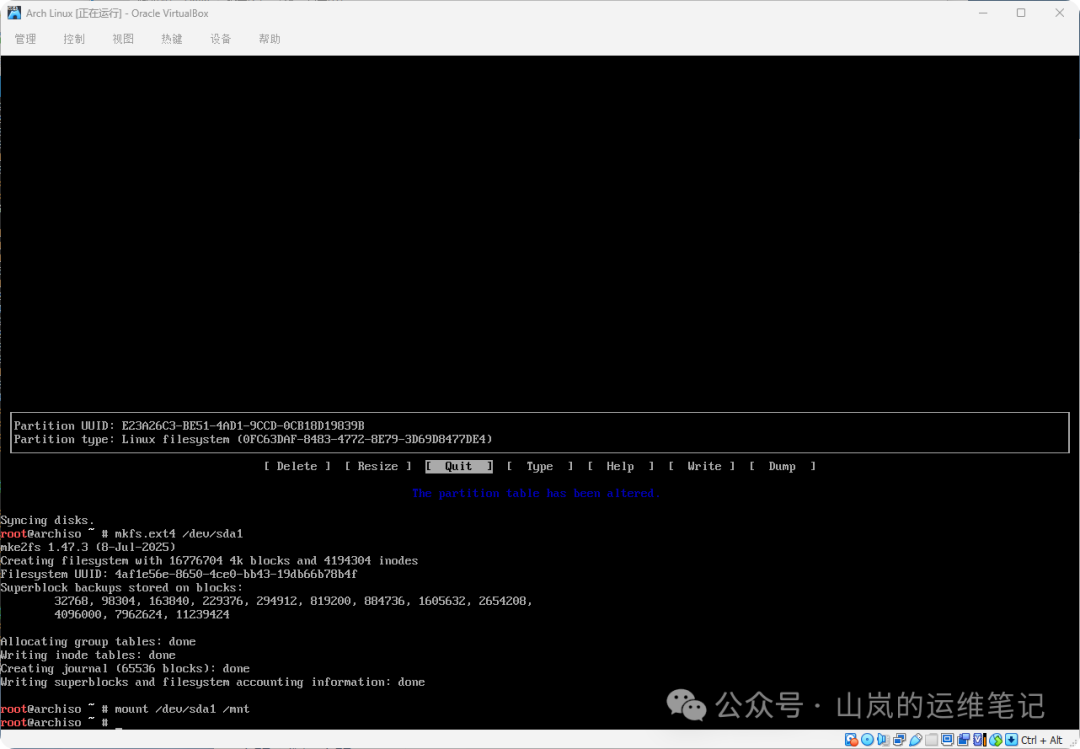Click the Partition type Linux filesystem line
Image resolution: width=1080 pixels, height=749 pixels.
tap(253, 440)
